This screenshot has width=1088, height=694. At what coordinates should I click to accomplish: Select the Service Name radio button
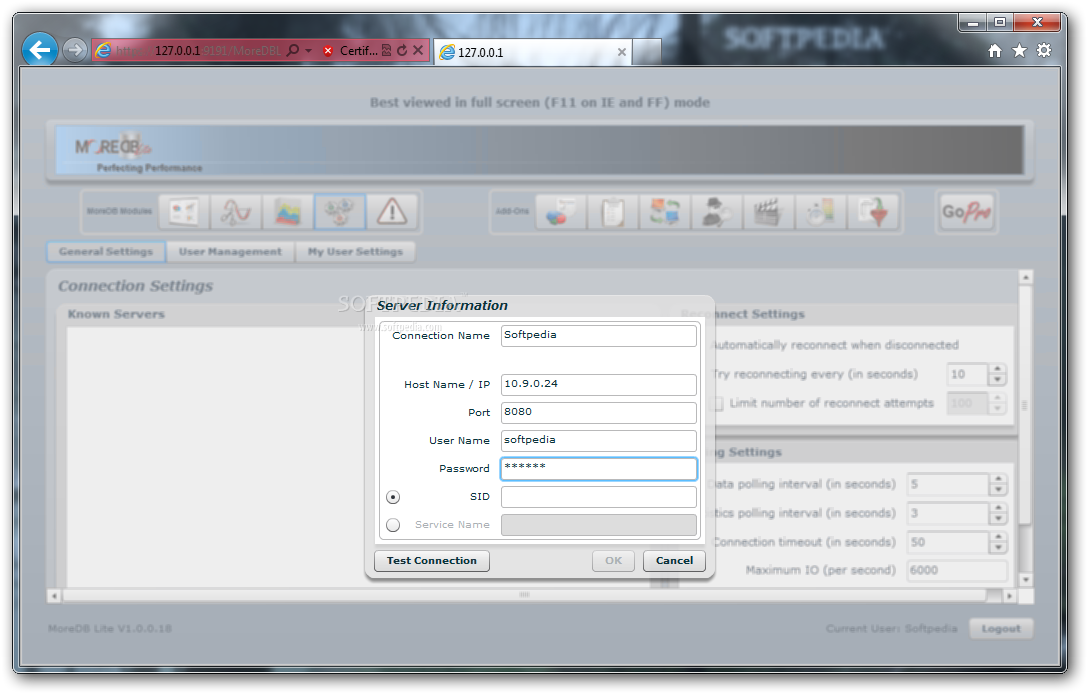click(x=393, y=525)
